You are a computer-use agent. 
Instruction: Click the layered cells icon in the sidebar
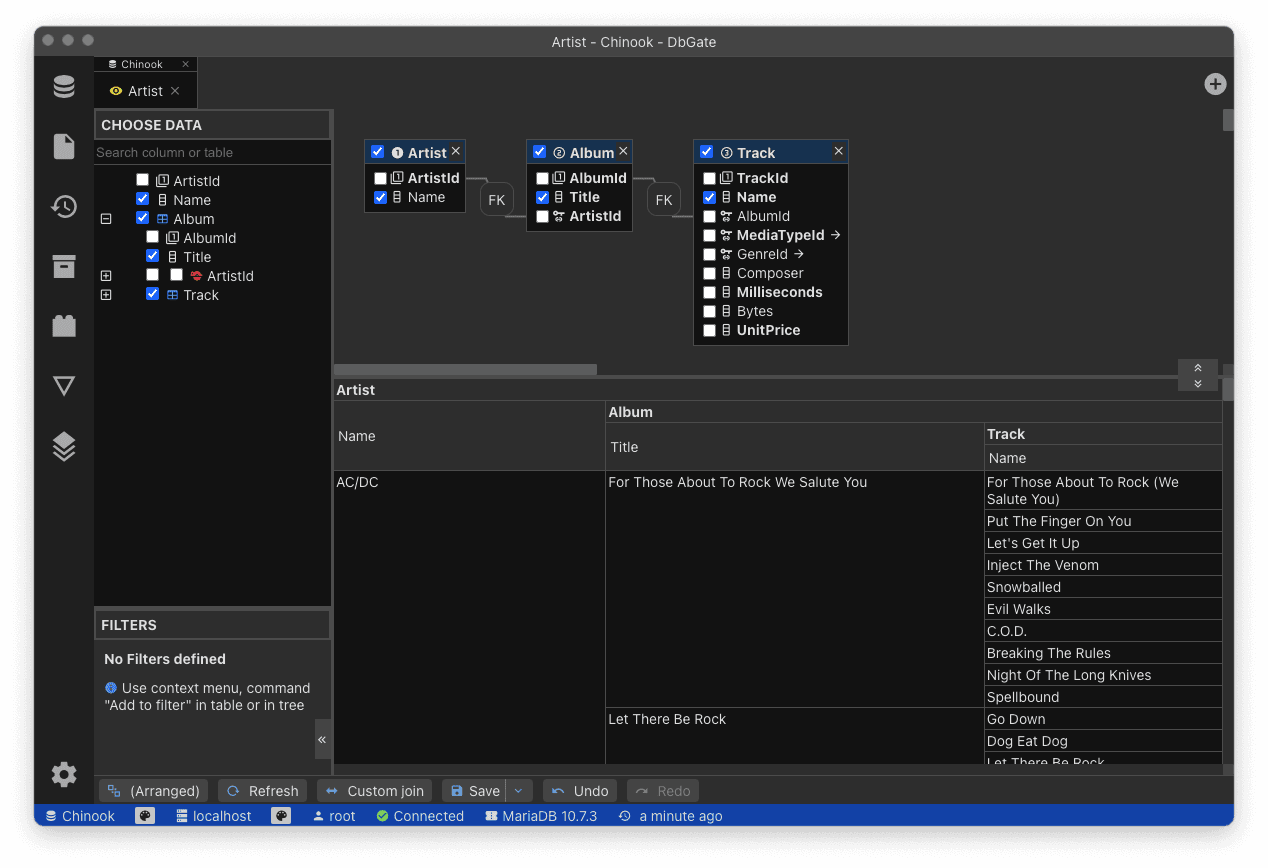63,447
